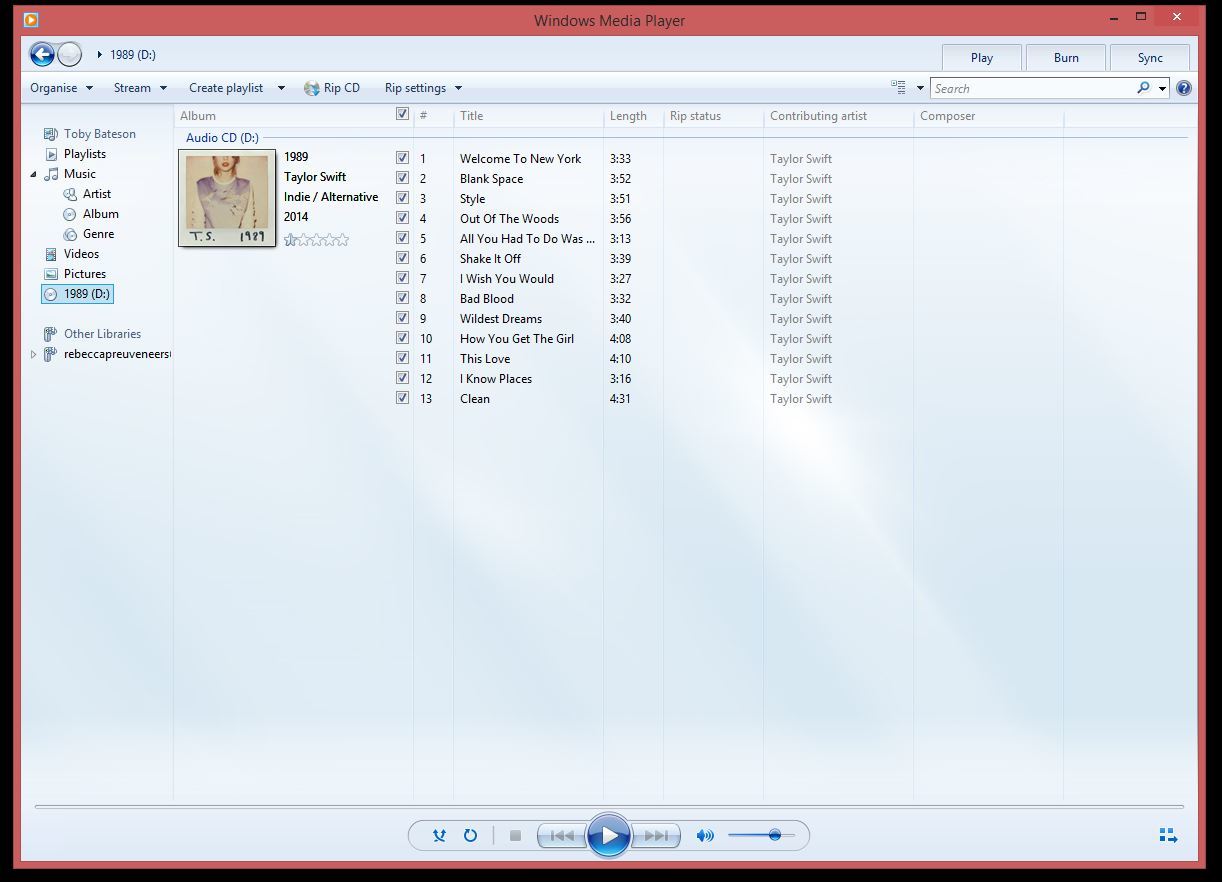Select Album under Music
The height and width of the screenshot is (882, 1222).
point(101,214)
